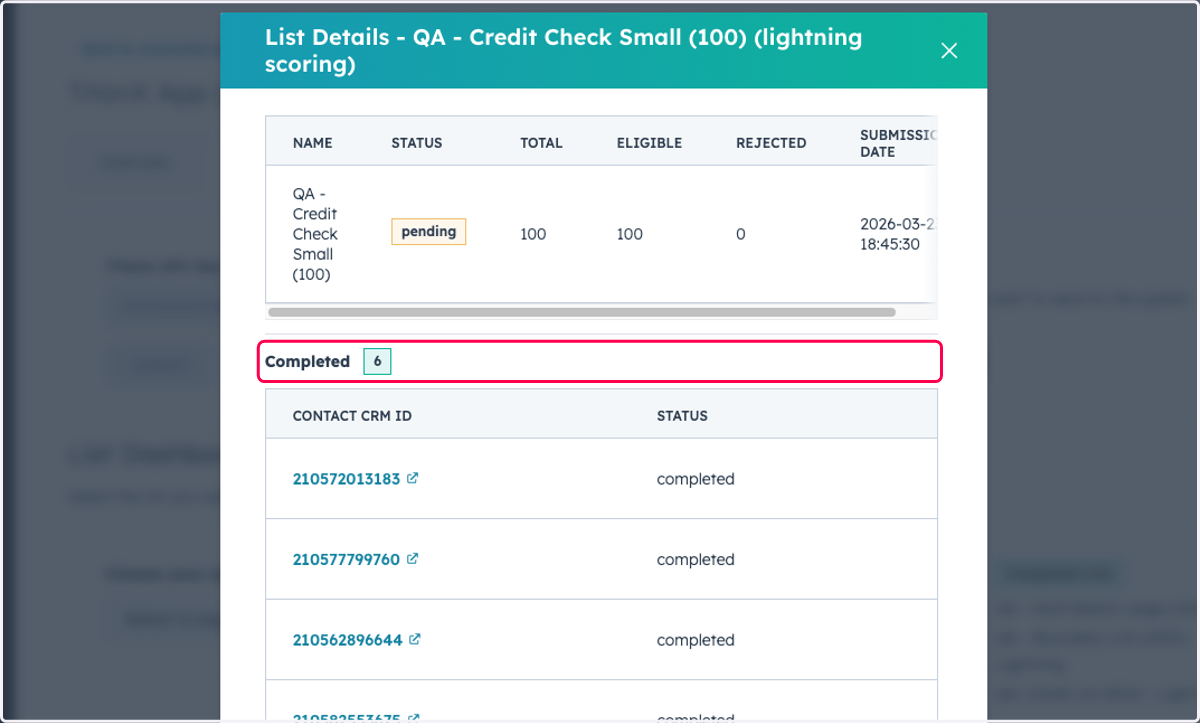
Task: Click external link icon beside 210572013183
Action: click(x=412, y=478)
